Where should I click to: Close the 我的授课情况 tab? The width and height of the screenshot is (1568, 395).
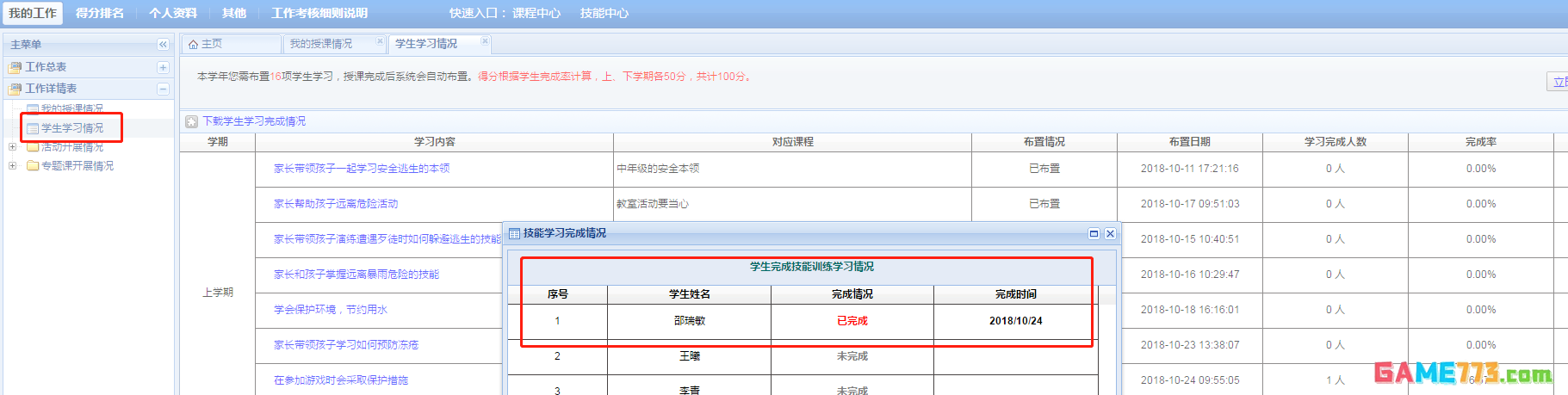coord(380,41)
